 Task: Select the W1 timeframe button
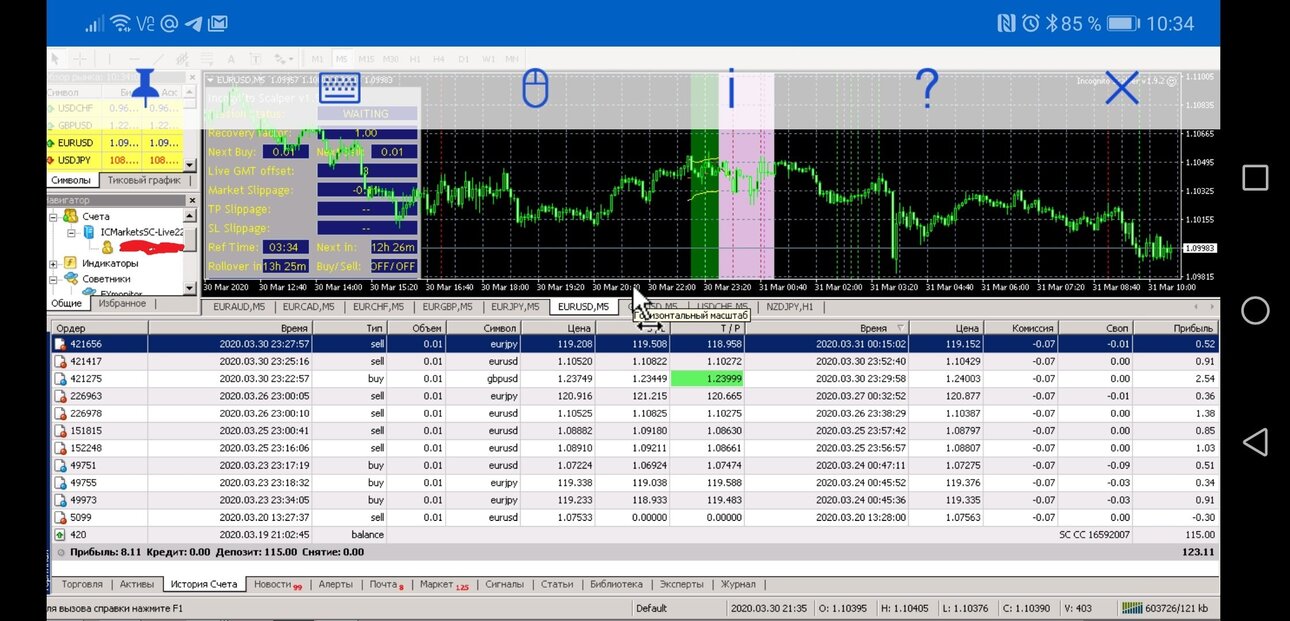pyautogui.click(x=487, y=58)
